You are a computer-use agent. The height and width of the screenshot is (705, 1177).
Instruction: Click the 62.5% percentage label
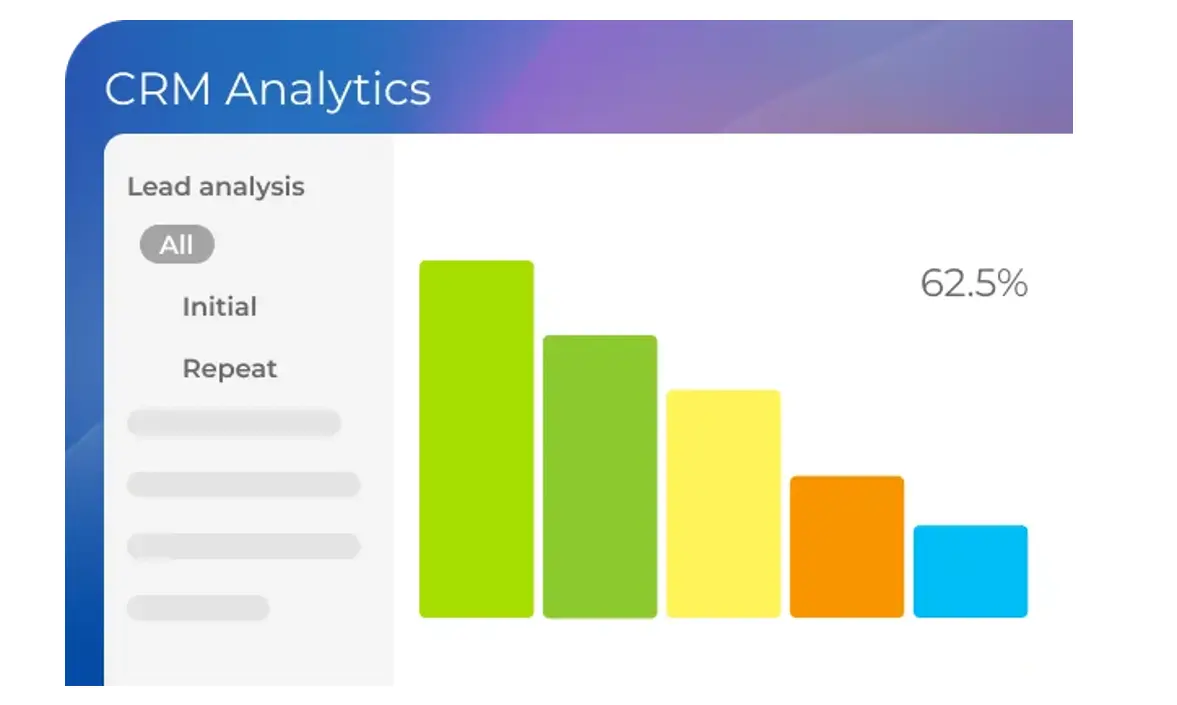[973, 284]
